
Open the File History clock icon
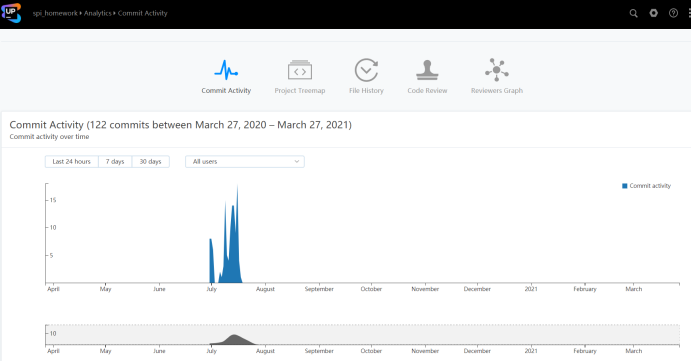[366, 70]
